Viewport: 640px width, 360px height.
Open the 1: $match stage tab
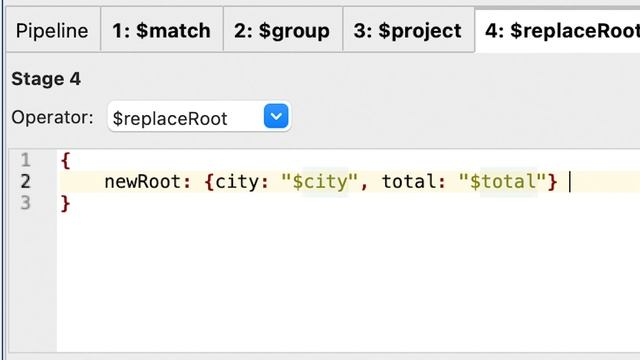[162, 31]
